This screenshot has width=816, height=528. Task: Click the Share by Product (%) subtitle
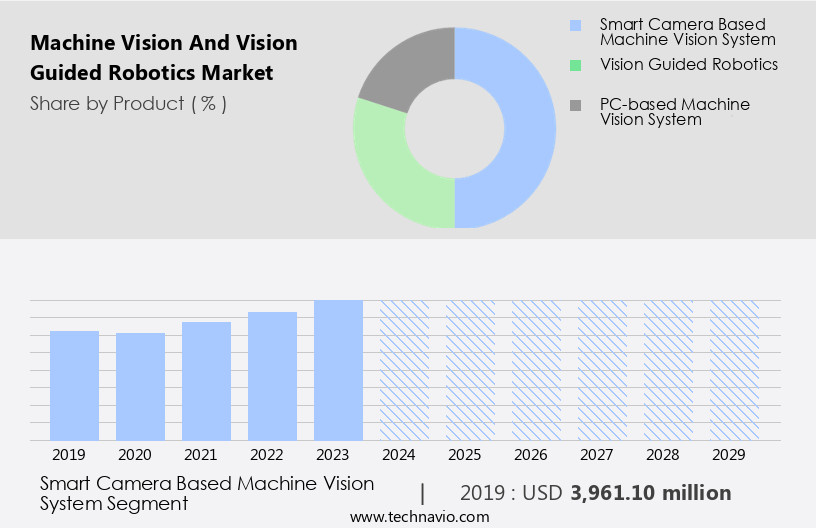click(128, 103)
